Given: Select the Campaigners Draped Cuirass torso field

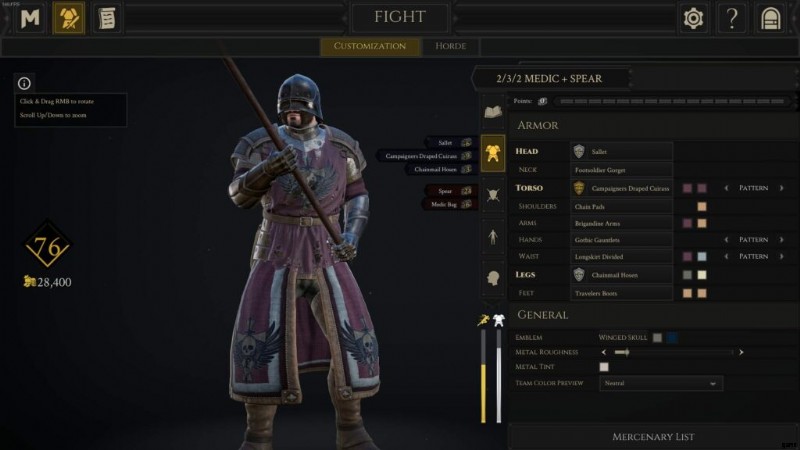Looking at the screenshot, I should [x=621, y=188].
